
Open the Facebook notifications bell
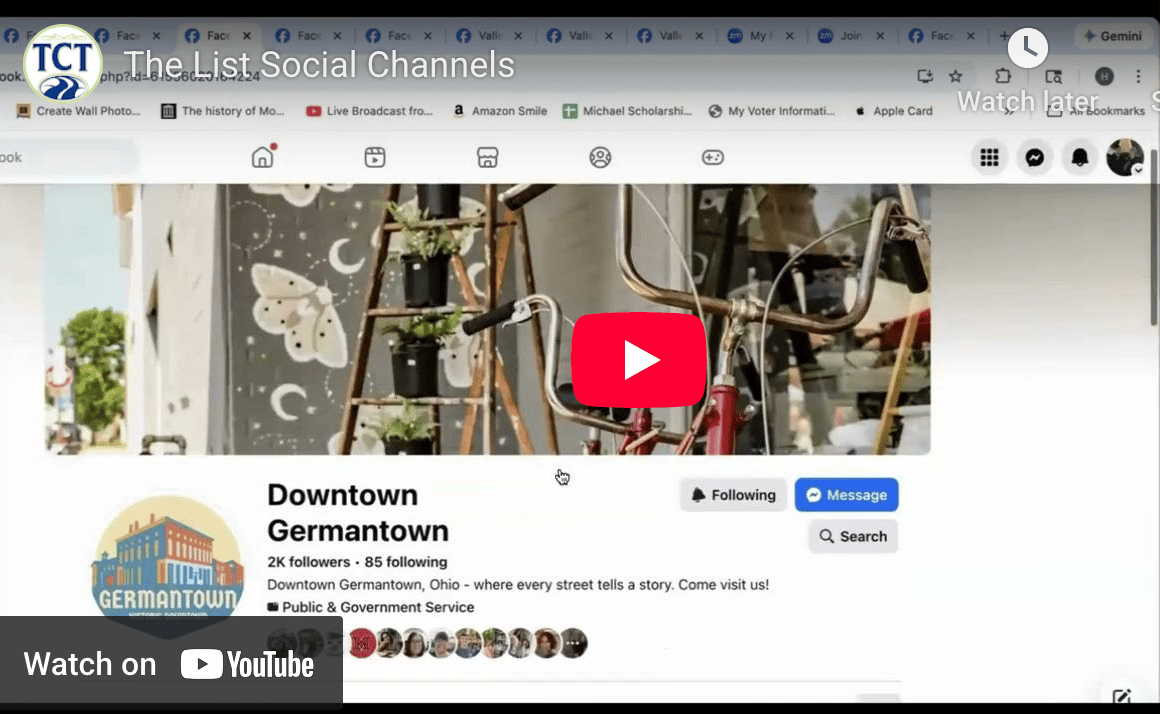coord(1079,157)
